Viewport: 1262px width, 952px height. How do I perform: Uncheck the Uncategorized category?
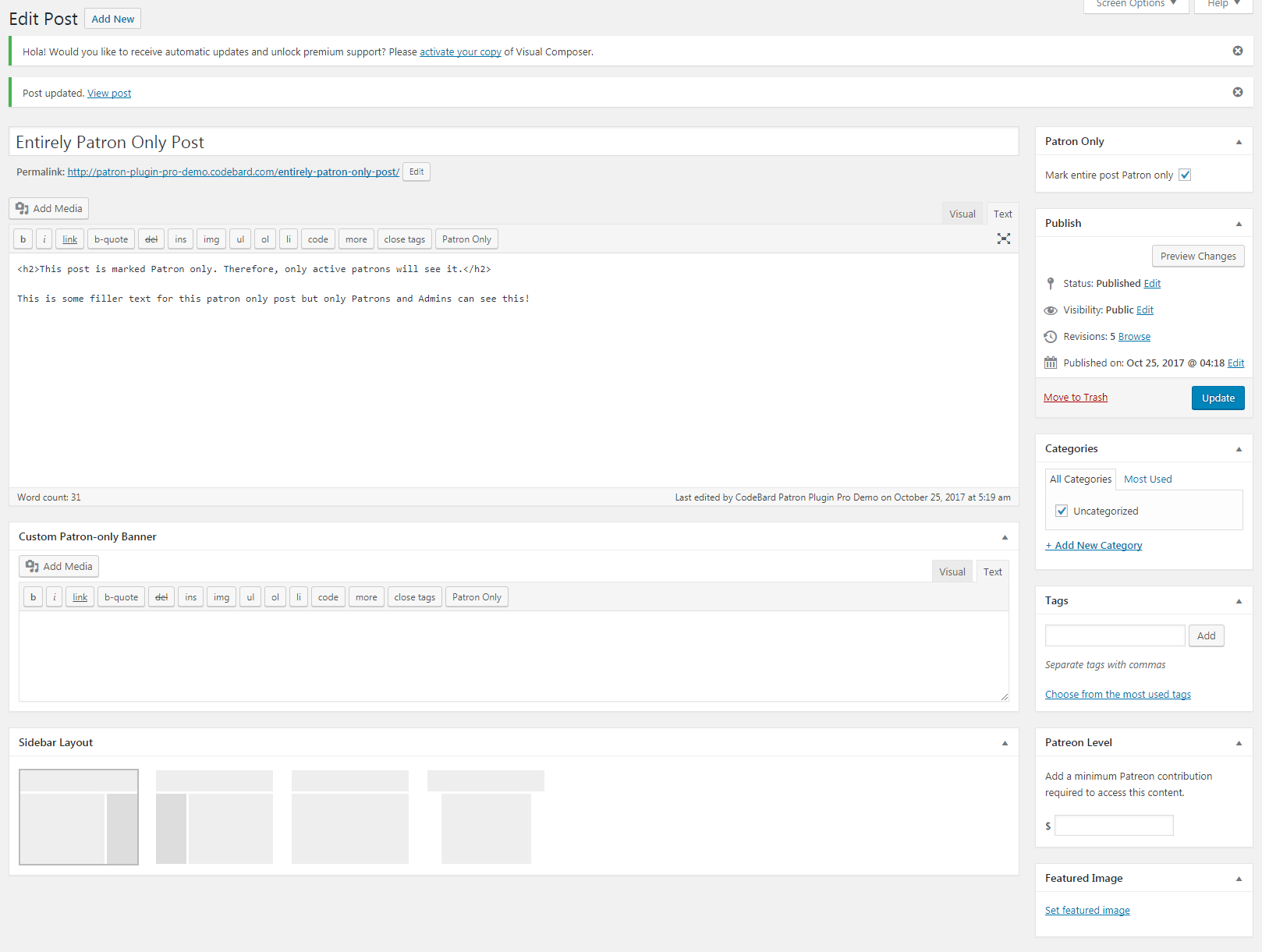click(x=1061, y=511)
